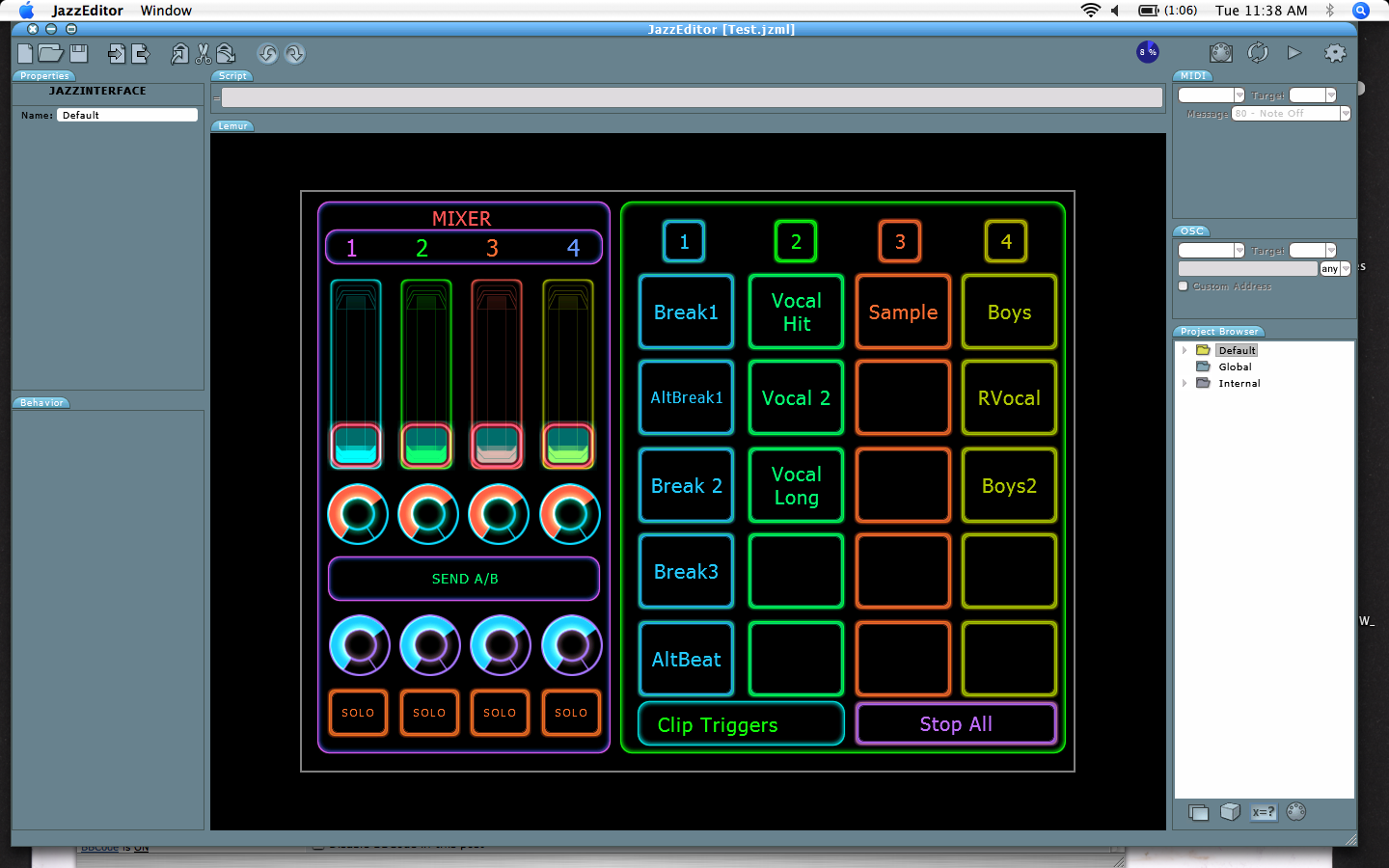The width and height of the screenshot is (1389, 868).
Task: Click the 3D cube icon below Project Browser
Action: coord(1230,812)
